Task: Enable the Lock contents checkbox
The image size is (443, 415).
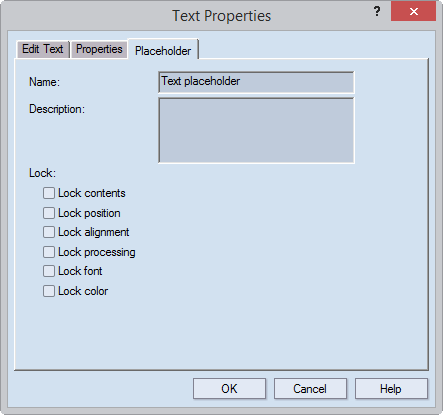Action: [49, 193]
